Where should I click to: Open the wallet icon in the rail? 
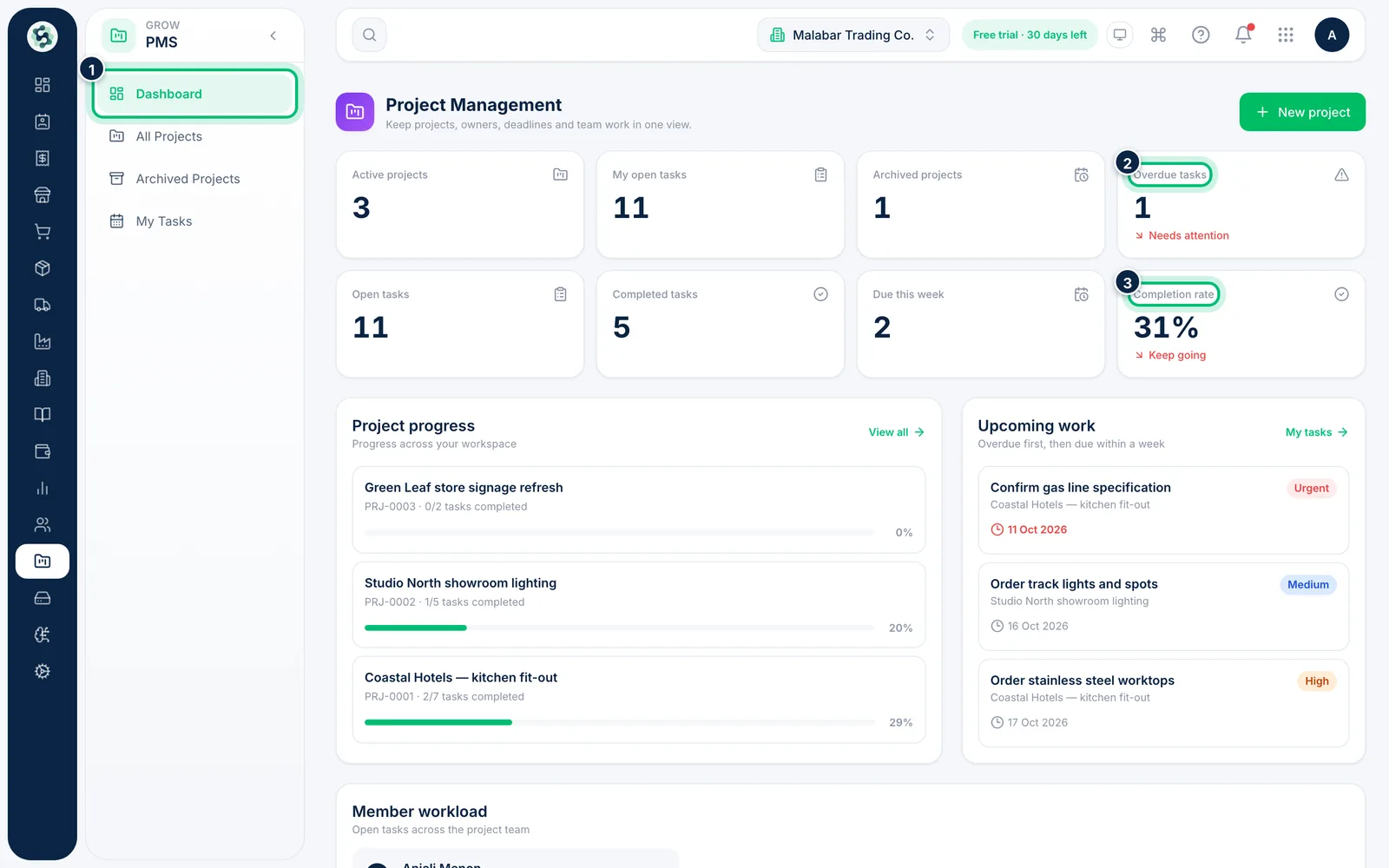(42, 451)
